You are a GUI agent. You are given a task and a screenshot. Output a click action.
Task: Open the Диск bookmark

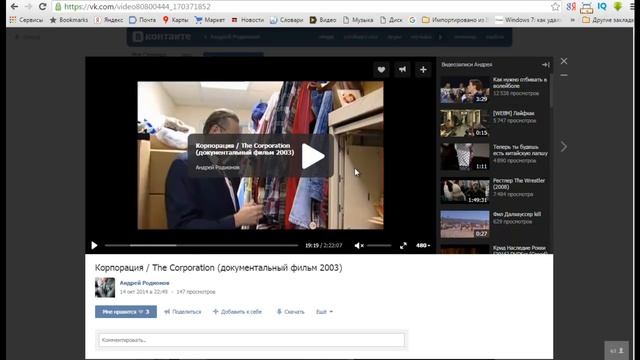(x=391, y=20)
